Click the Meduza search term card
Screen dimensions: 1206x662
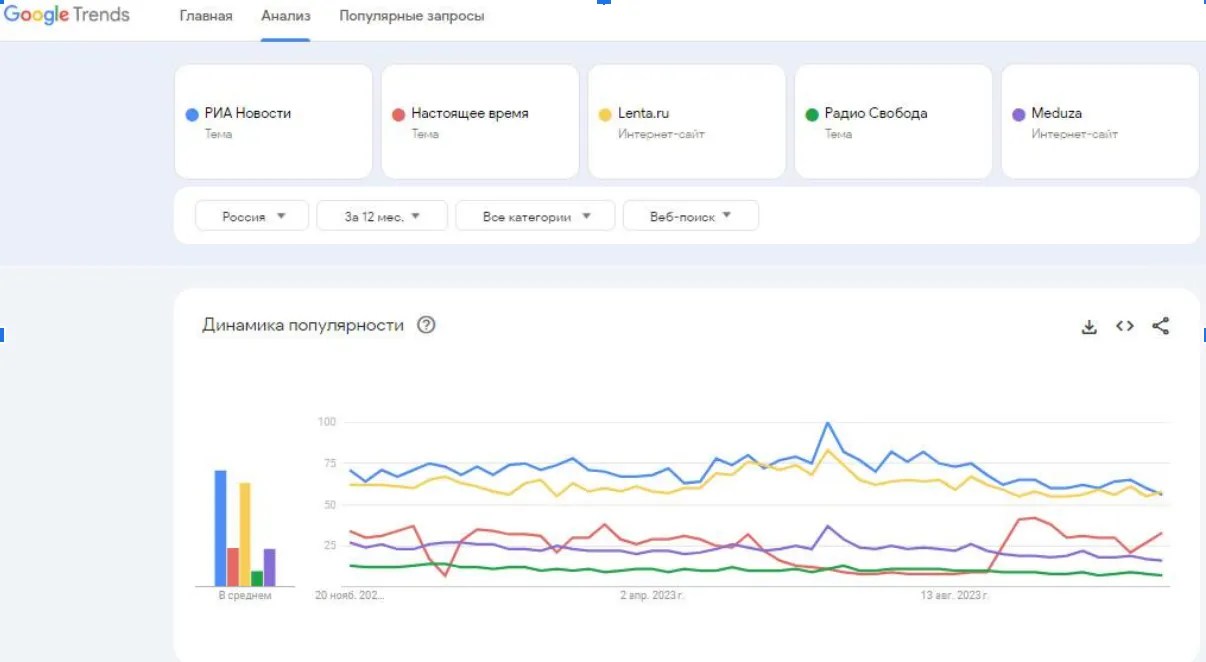coord(1099,121)
